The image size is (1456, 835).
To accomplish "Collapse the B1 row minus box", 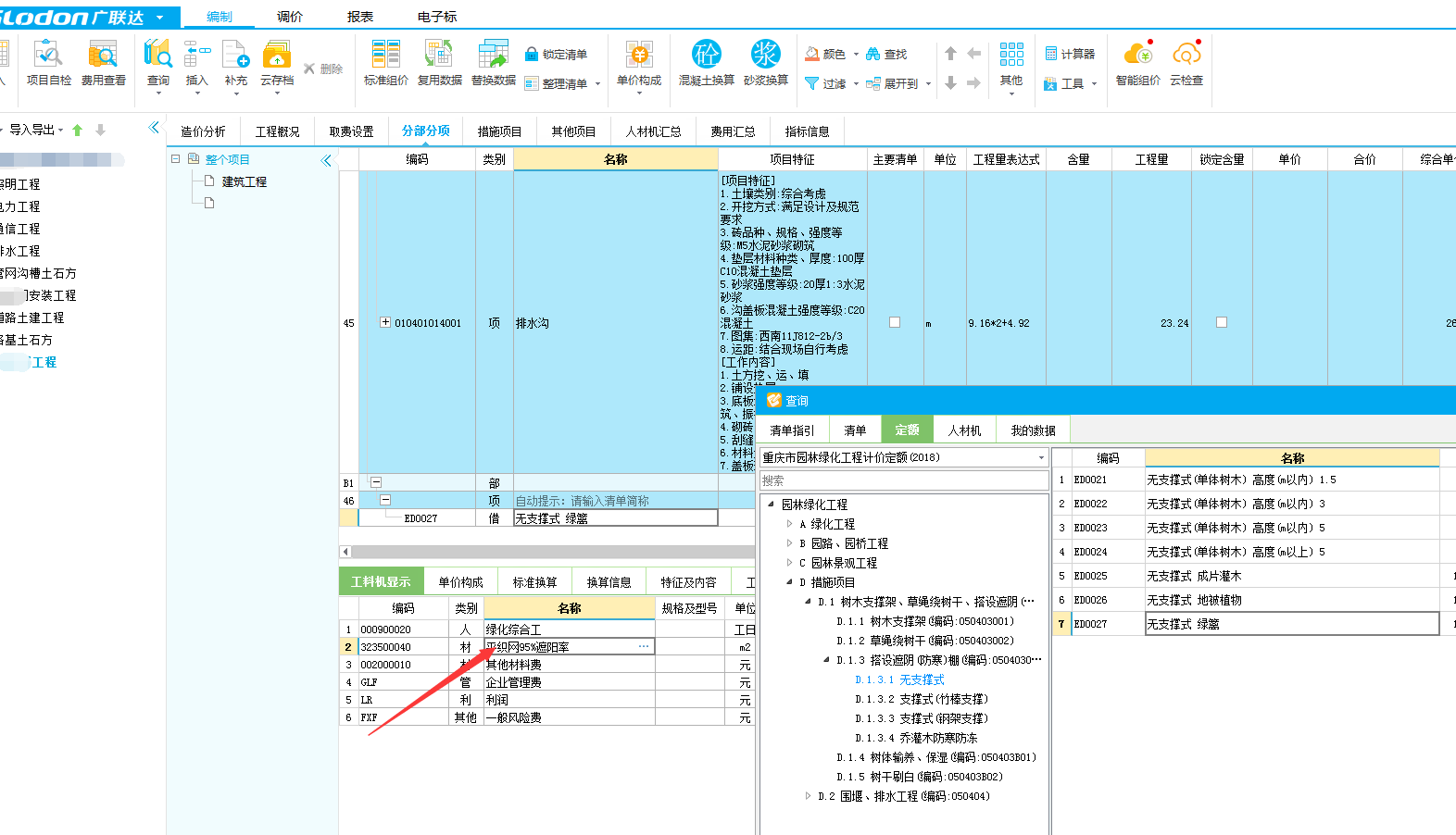I will pos(376,482).
